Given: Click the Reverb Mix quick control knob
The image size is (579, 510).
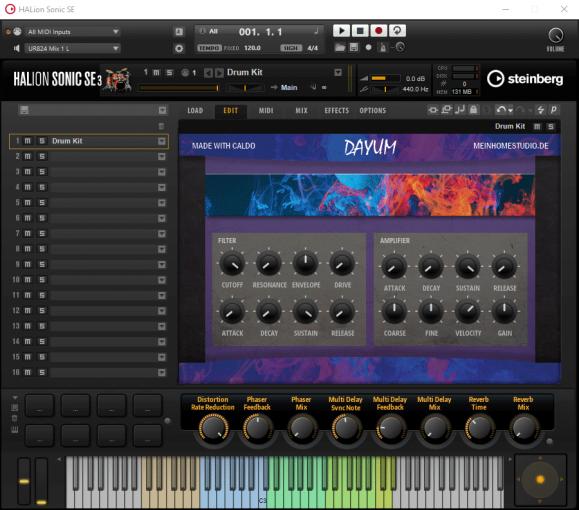Looking at the screenshot, I should pos(523,428).
